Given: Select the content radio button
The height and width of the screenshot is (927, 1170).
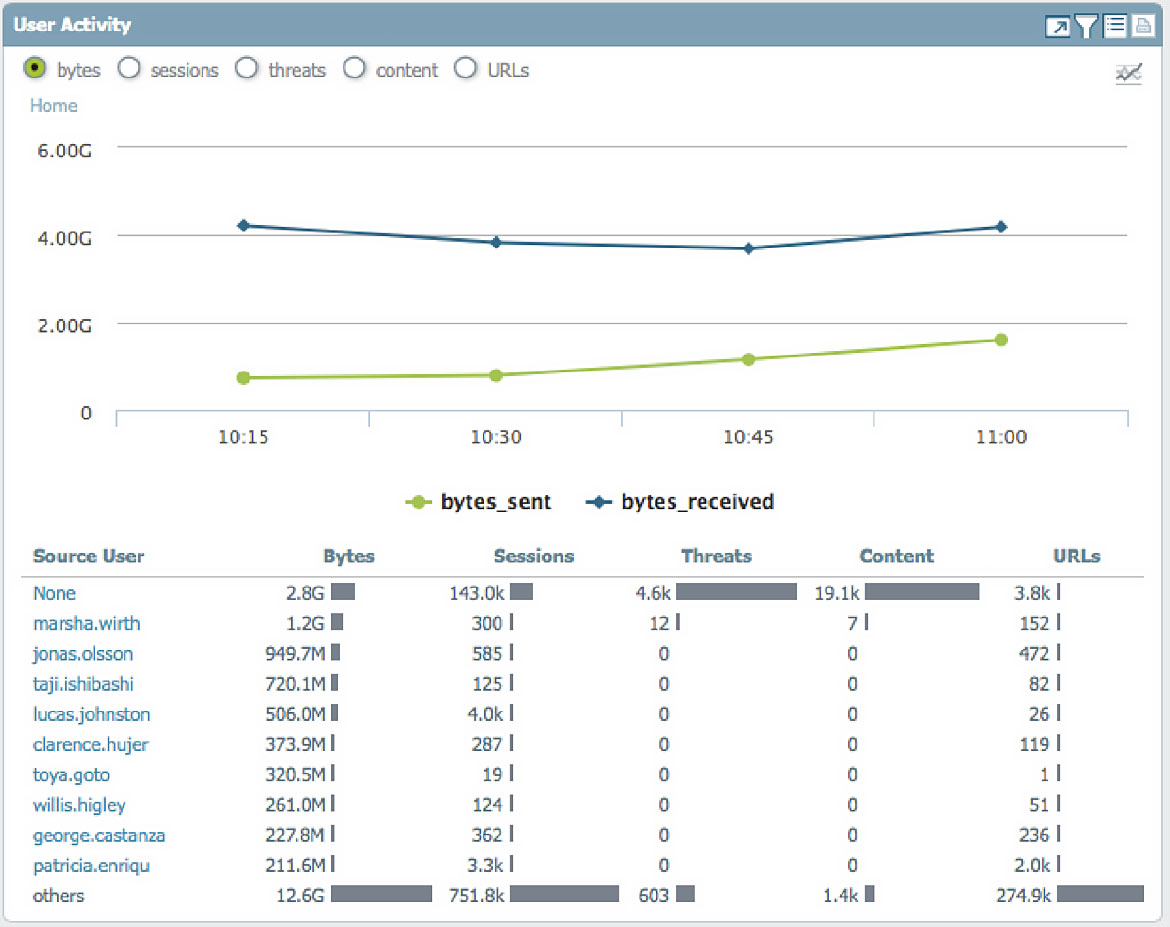Looking at the screenshot, I should click(x=354, y=69).
